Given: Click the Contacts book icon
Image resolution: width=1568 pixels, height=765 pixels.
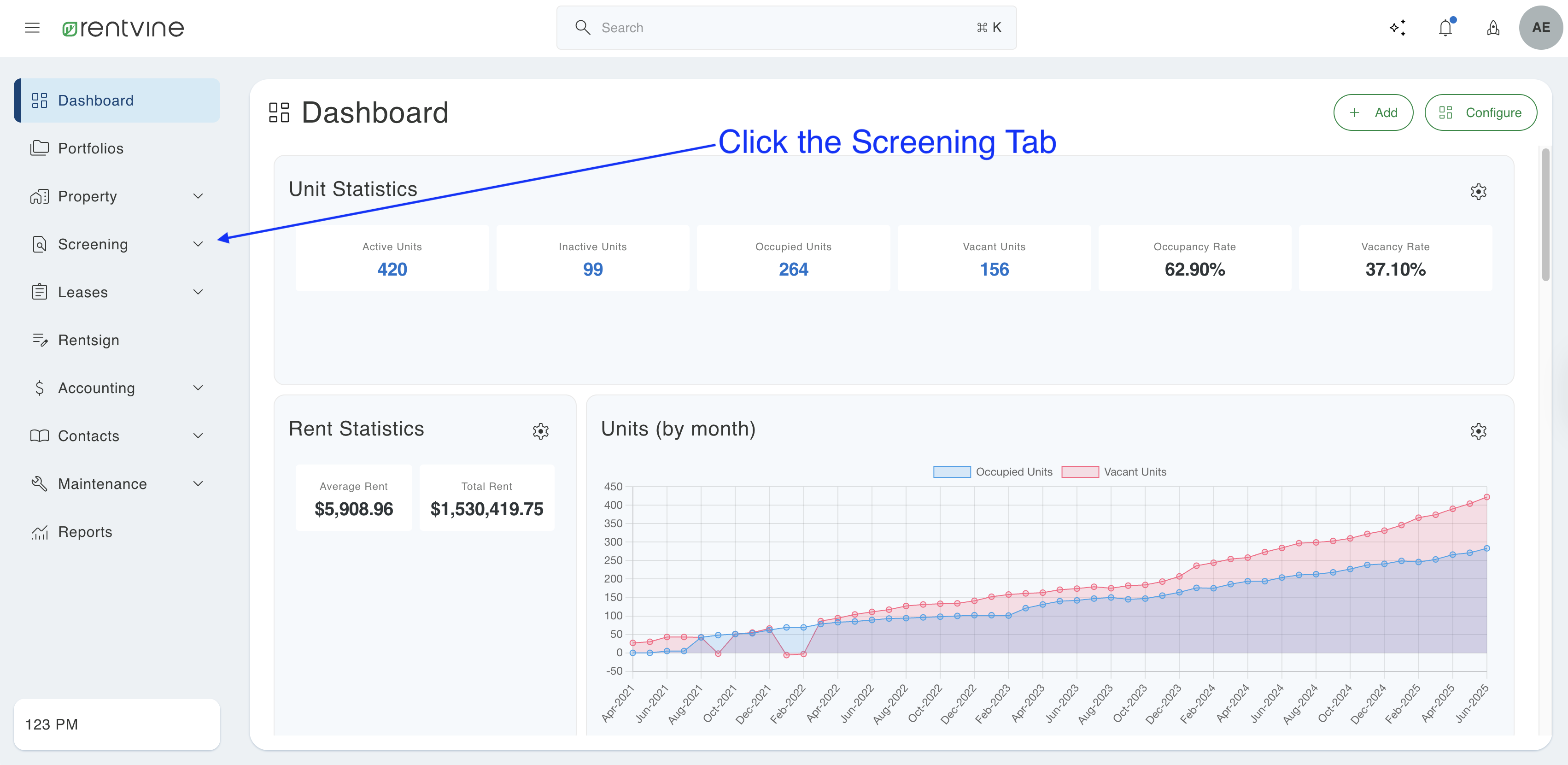Looking at the screenshot, I should [40, 435].
